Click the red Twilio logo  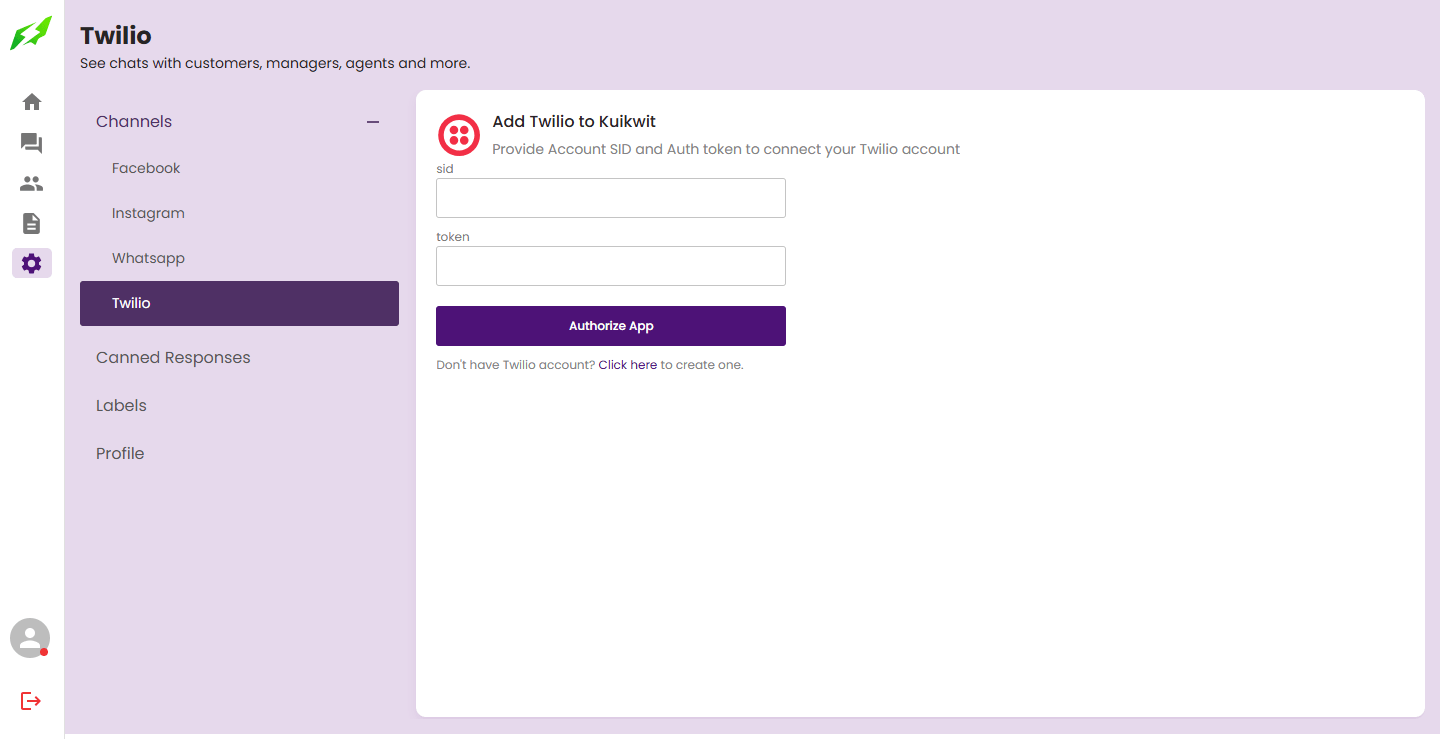point(459,135)
